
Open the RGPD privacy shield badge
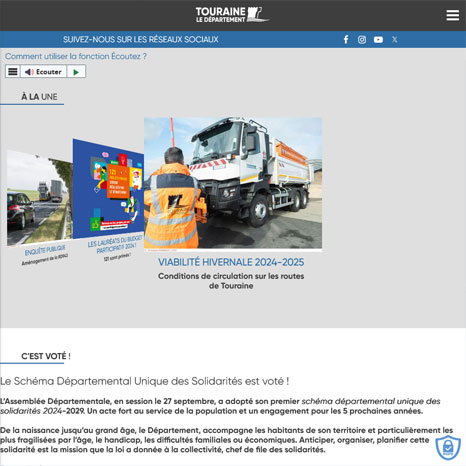click(448, 447)
